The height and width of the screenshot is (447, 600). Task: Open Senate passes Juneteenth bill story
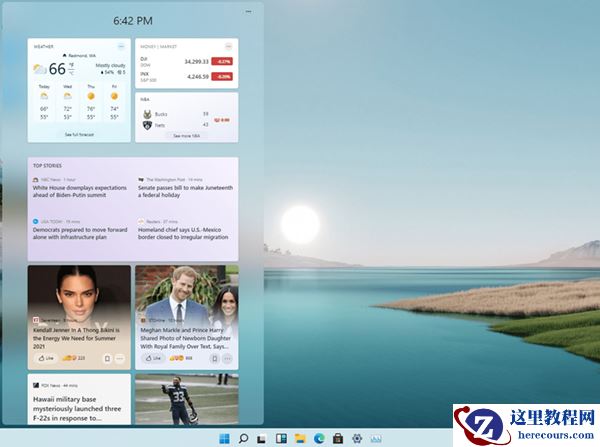(x=186, y=191)
